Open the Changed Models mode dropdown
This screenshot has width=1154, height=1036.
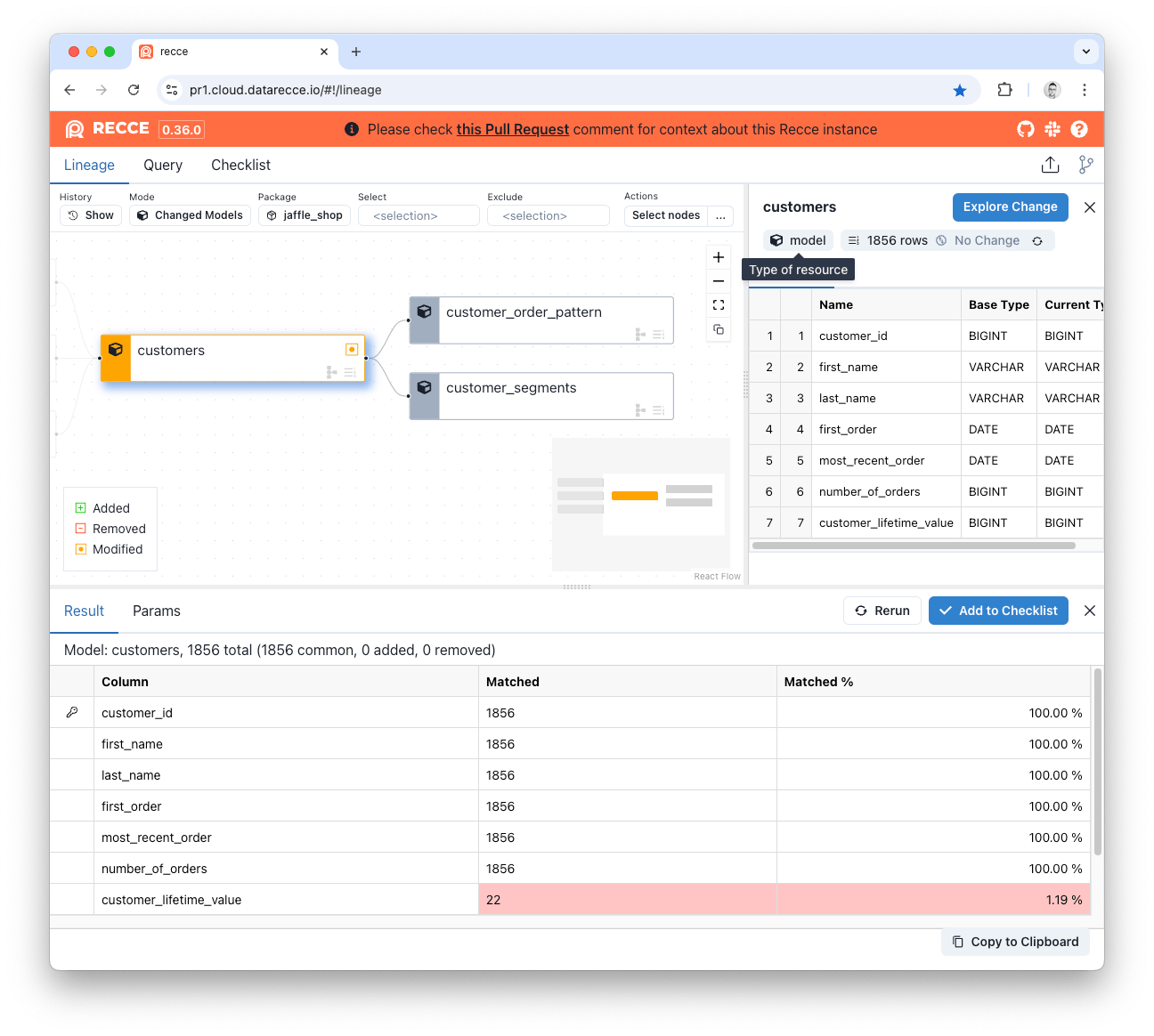coord(190,215)
